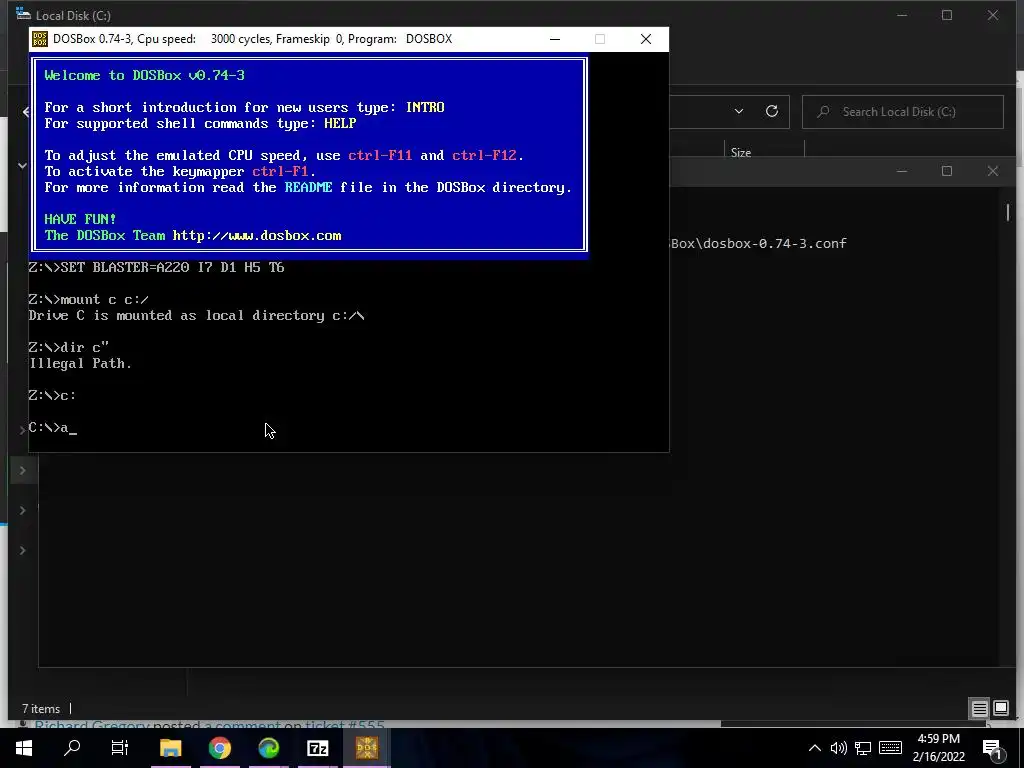Sort by the Size column header
The image size is (1024, 768).
pyautogui.click(x=741, y=152)
